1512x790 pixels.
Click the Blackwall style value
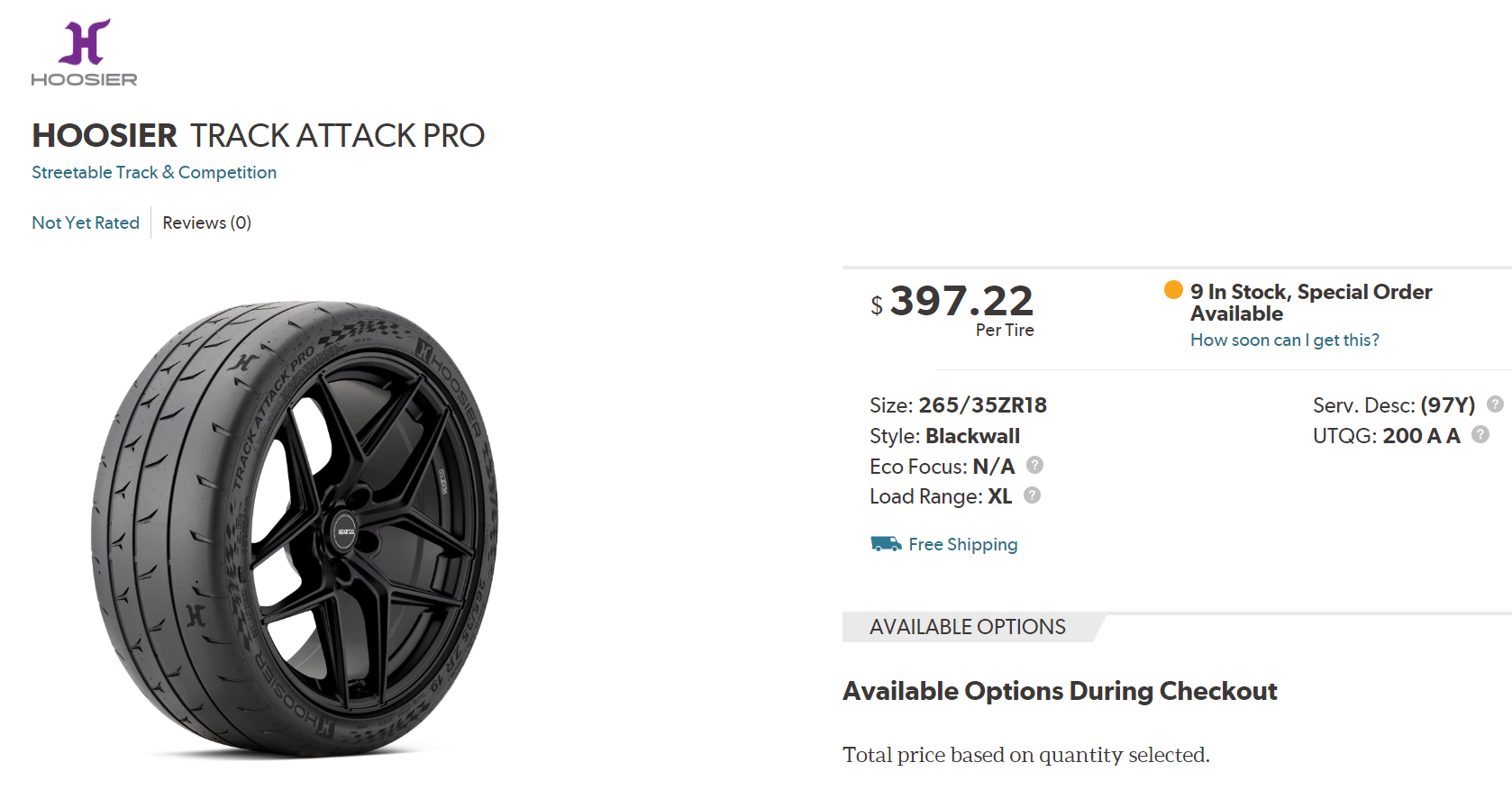(972, 436)
